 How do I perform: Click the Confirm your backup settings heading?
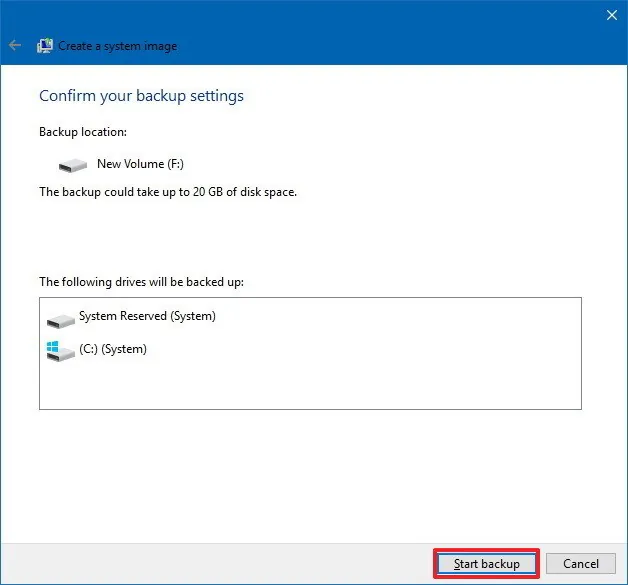click(x=141, y=96)
